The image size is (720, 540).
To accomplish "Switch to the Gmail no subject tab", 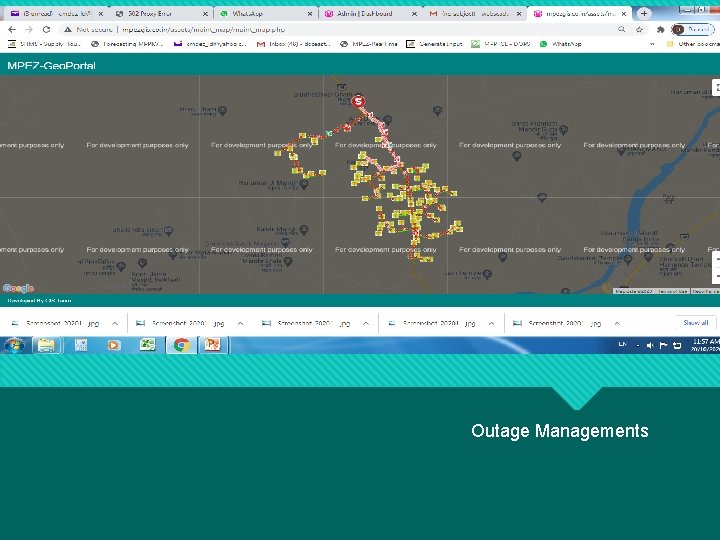I will pos(473,14).
